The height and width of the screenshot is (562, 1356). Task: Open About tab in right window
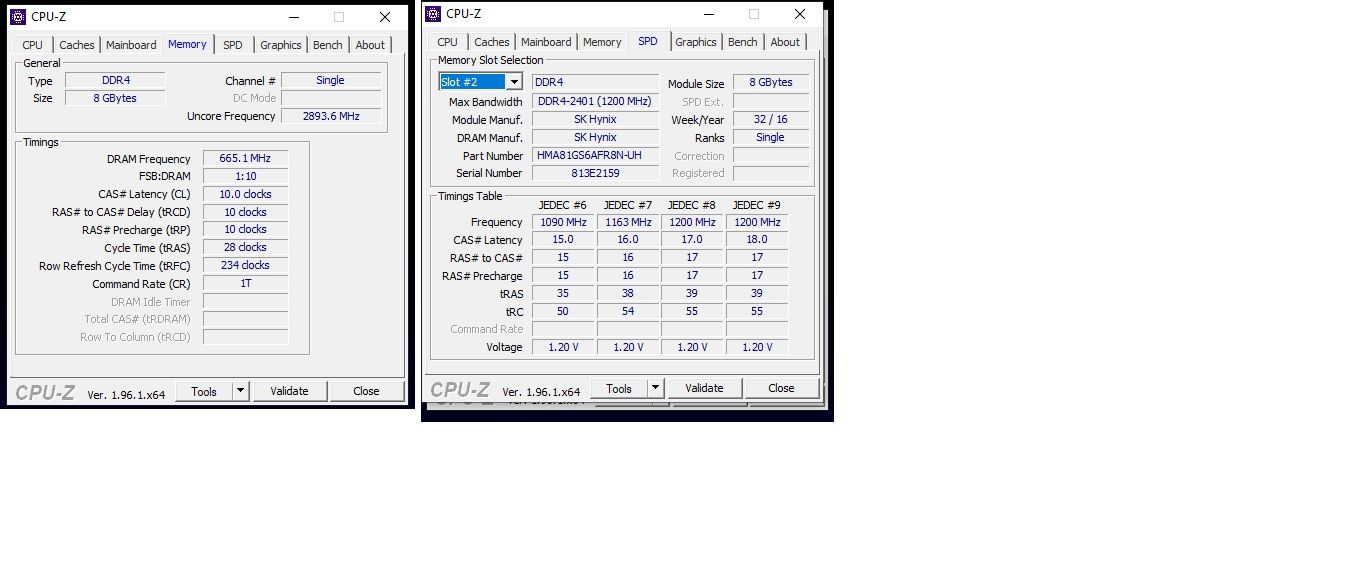click(x=785, y=42)
